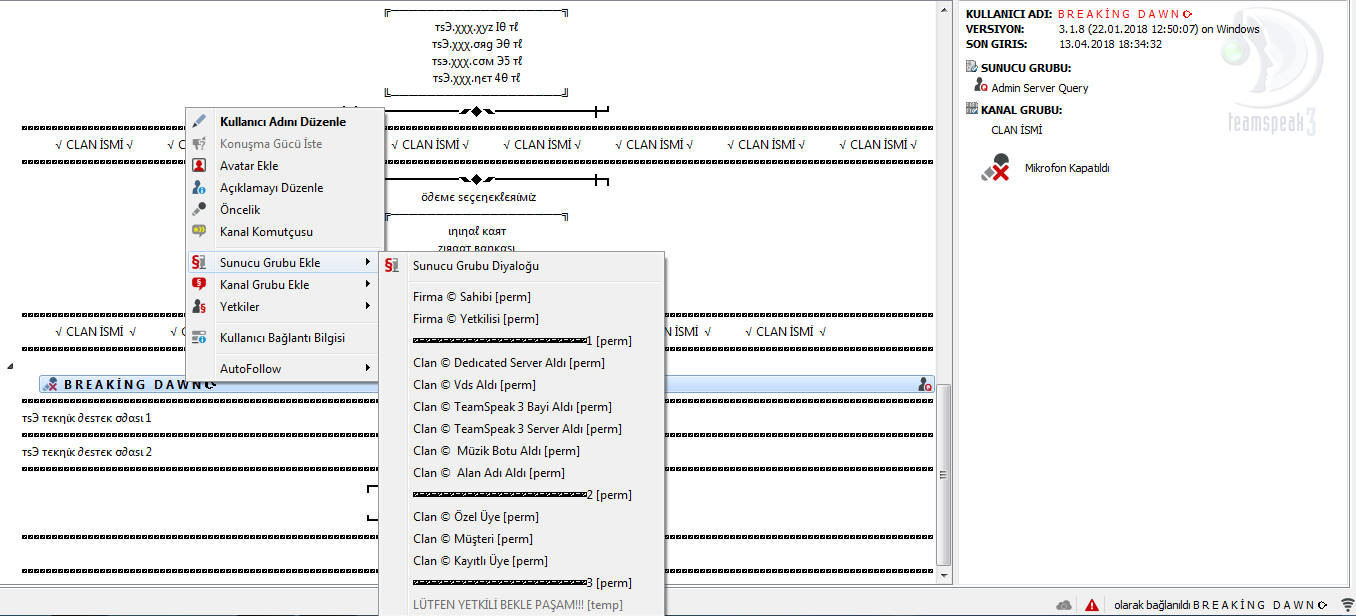Image resolution: width=1356 pixels, height=616 pixels.
Task: Select Avatar Ekle menu entry
Action: click(284, 166)
